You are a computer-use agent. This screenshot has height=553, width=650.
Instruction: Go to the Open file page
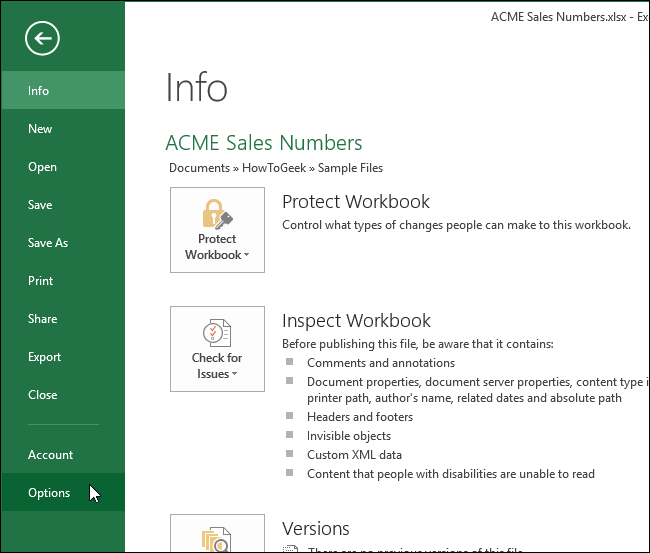(x=63, y=167)
